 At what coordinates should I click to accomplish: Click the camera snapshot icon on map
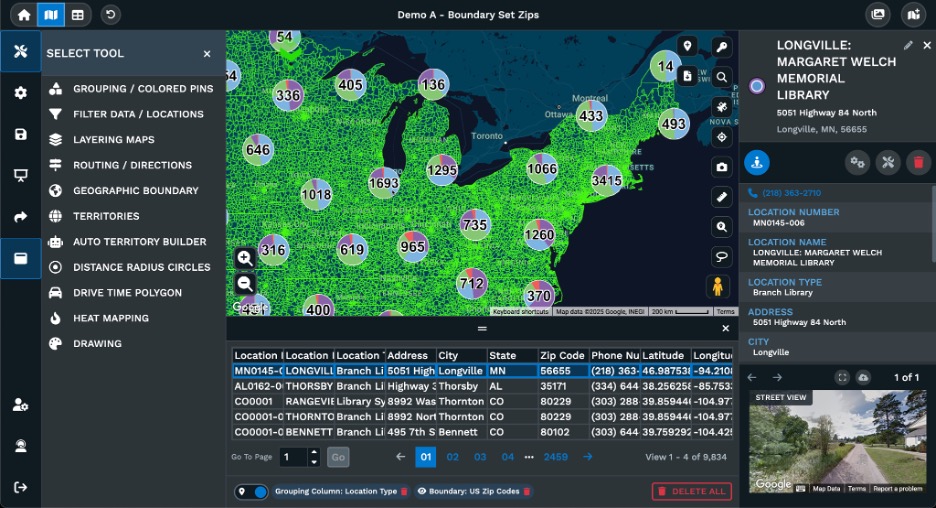click(721, 167)
